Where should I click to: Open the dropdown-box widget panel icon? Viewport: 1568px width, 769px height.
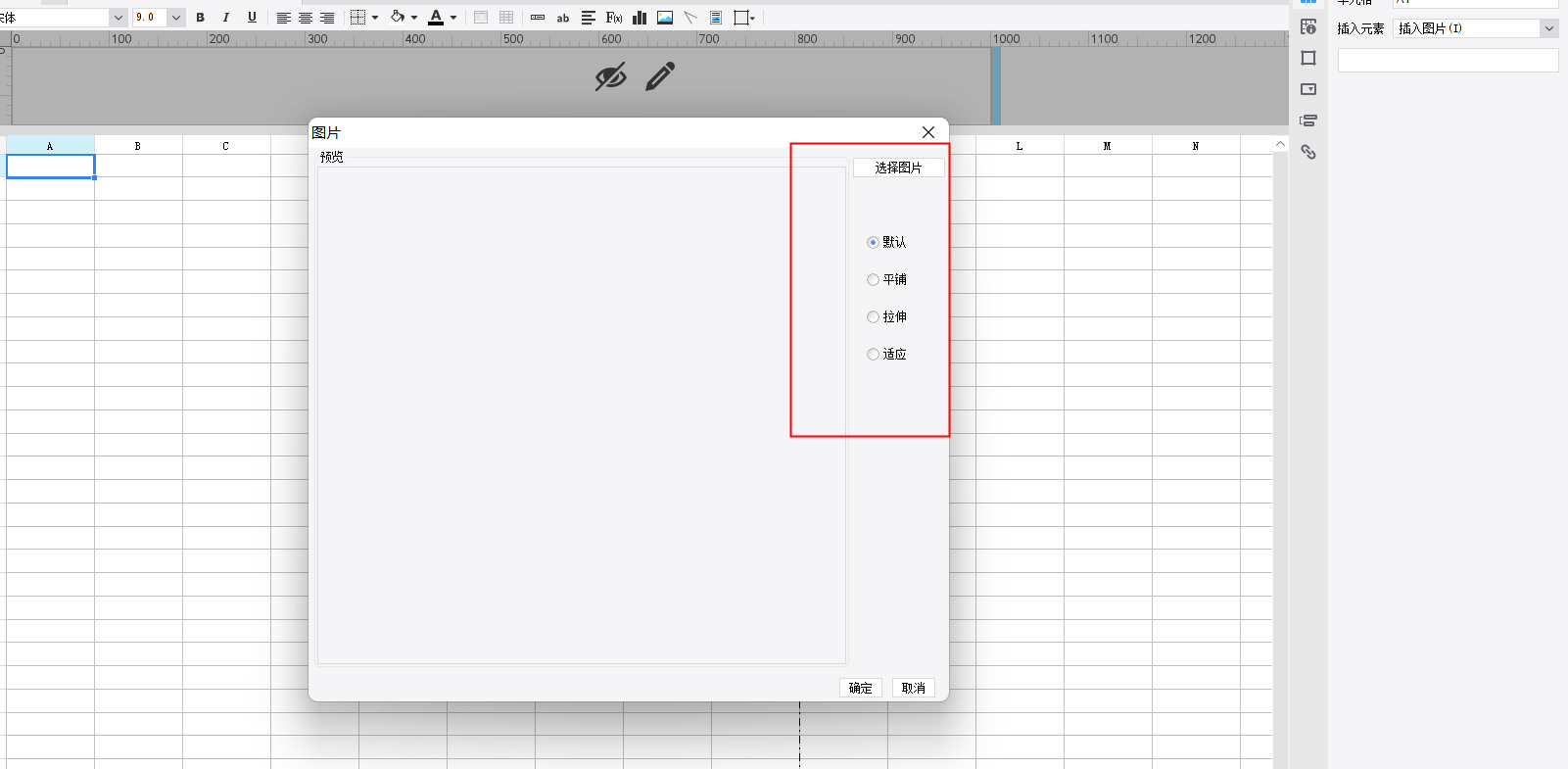click(1308, 89)
